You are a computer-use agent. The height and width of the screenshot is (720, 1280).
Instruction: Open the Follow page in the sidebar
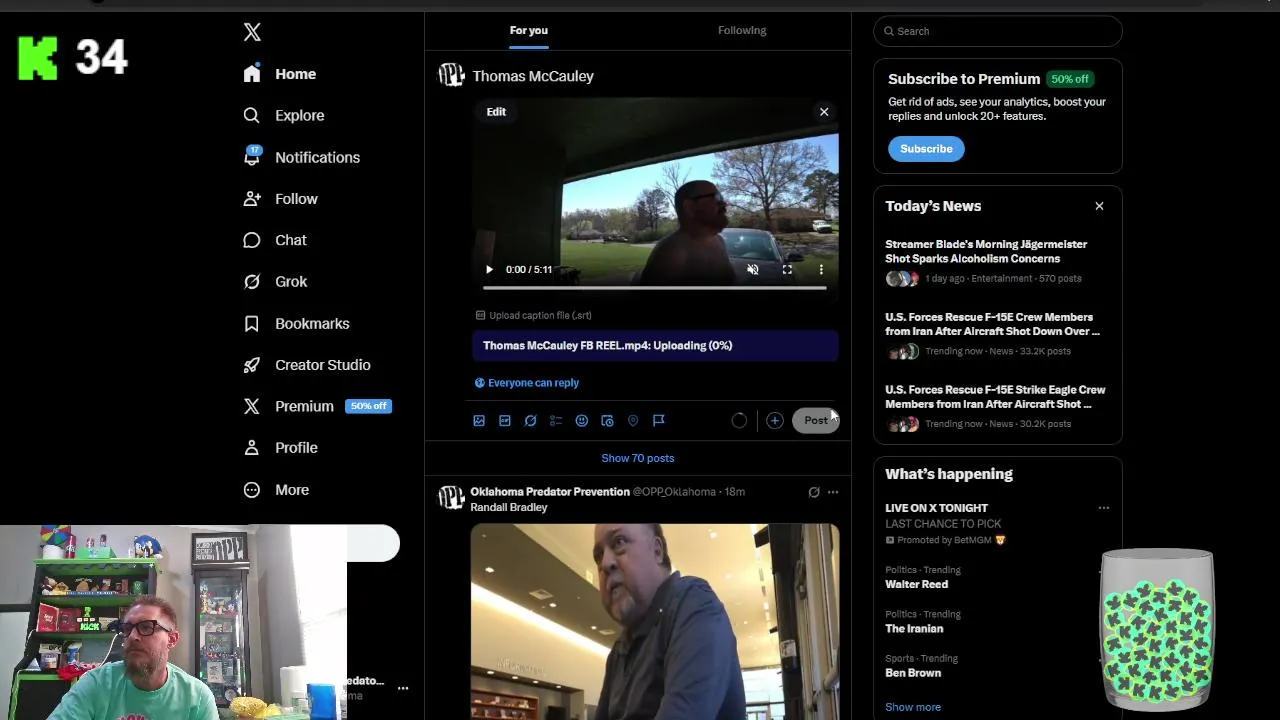coord(280,199)
